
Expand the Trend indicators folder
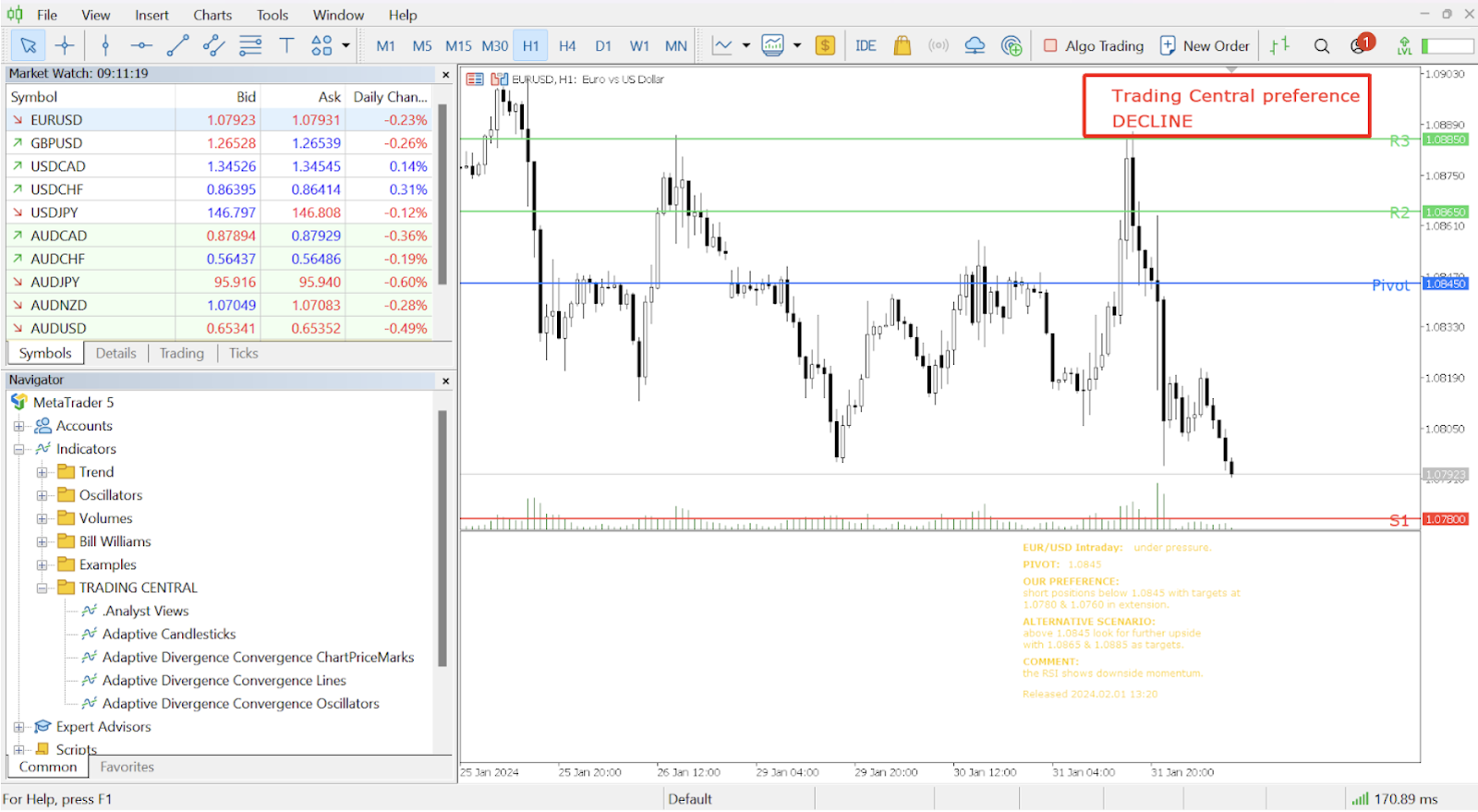[42, 472]
